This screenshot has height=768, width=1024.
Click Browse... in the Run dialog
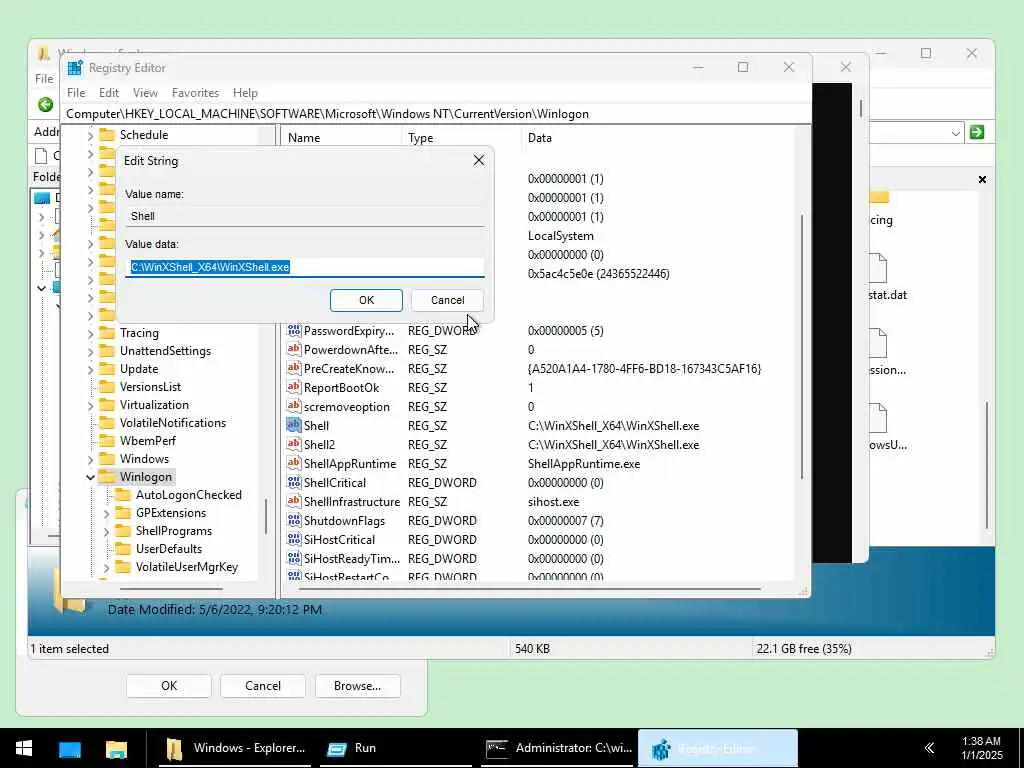pyautogui.click(x=357, y=686)
